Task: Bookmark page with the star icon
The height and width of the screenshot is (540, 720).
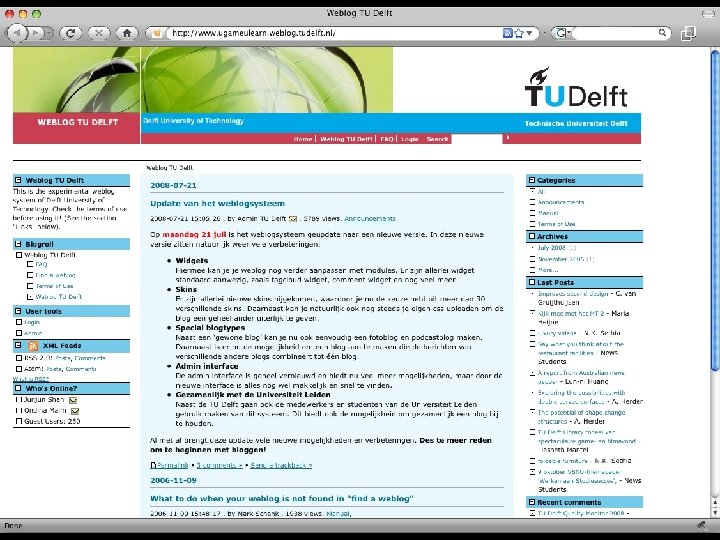Action: [x=519, y=33]
